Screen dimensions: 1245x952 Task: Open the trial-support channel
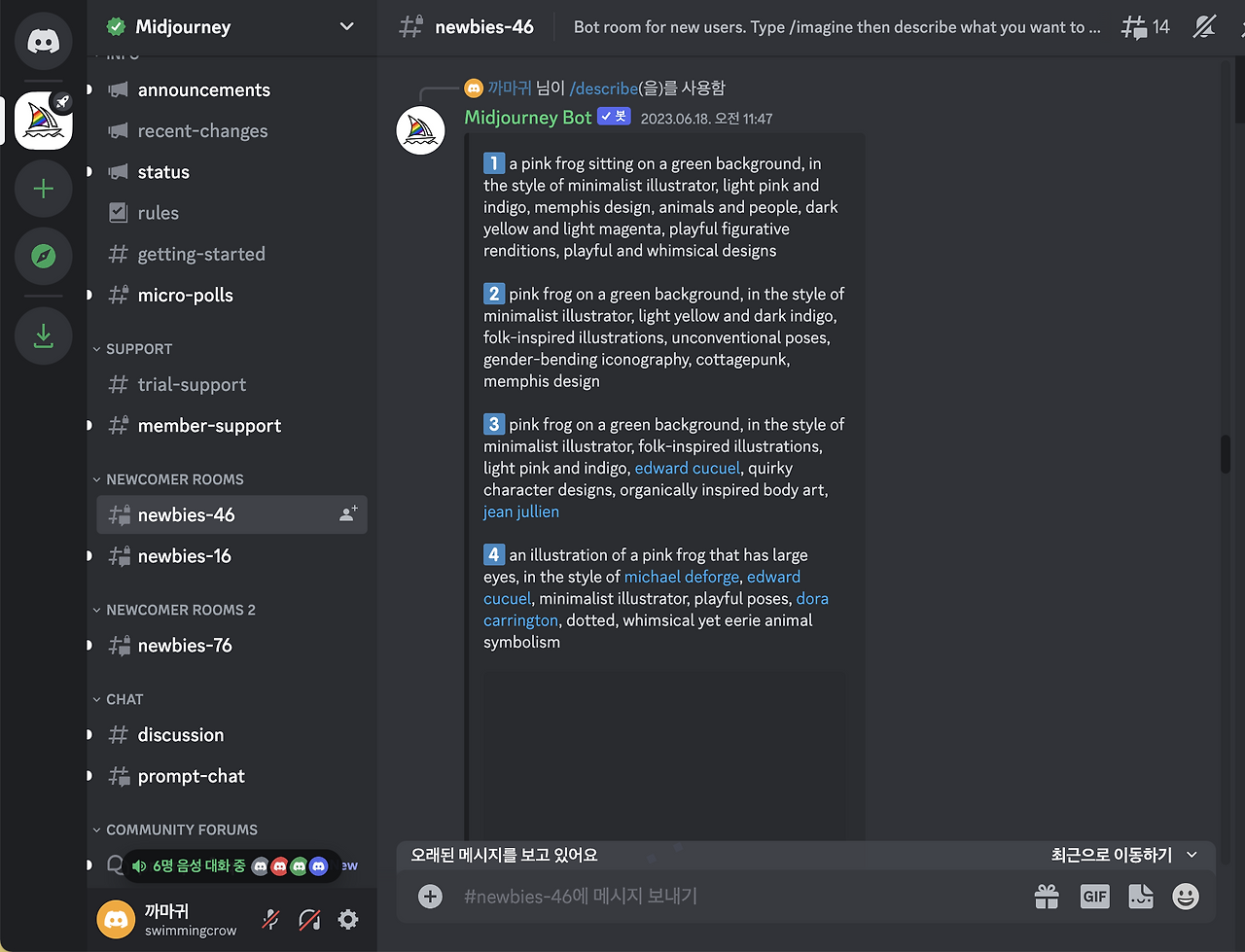click(231, 384)
